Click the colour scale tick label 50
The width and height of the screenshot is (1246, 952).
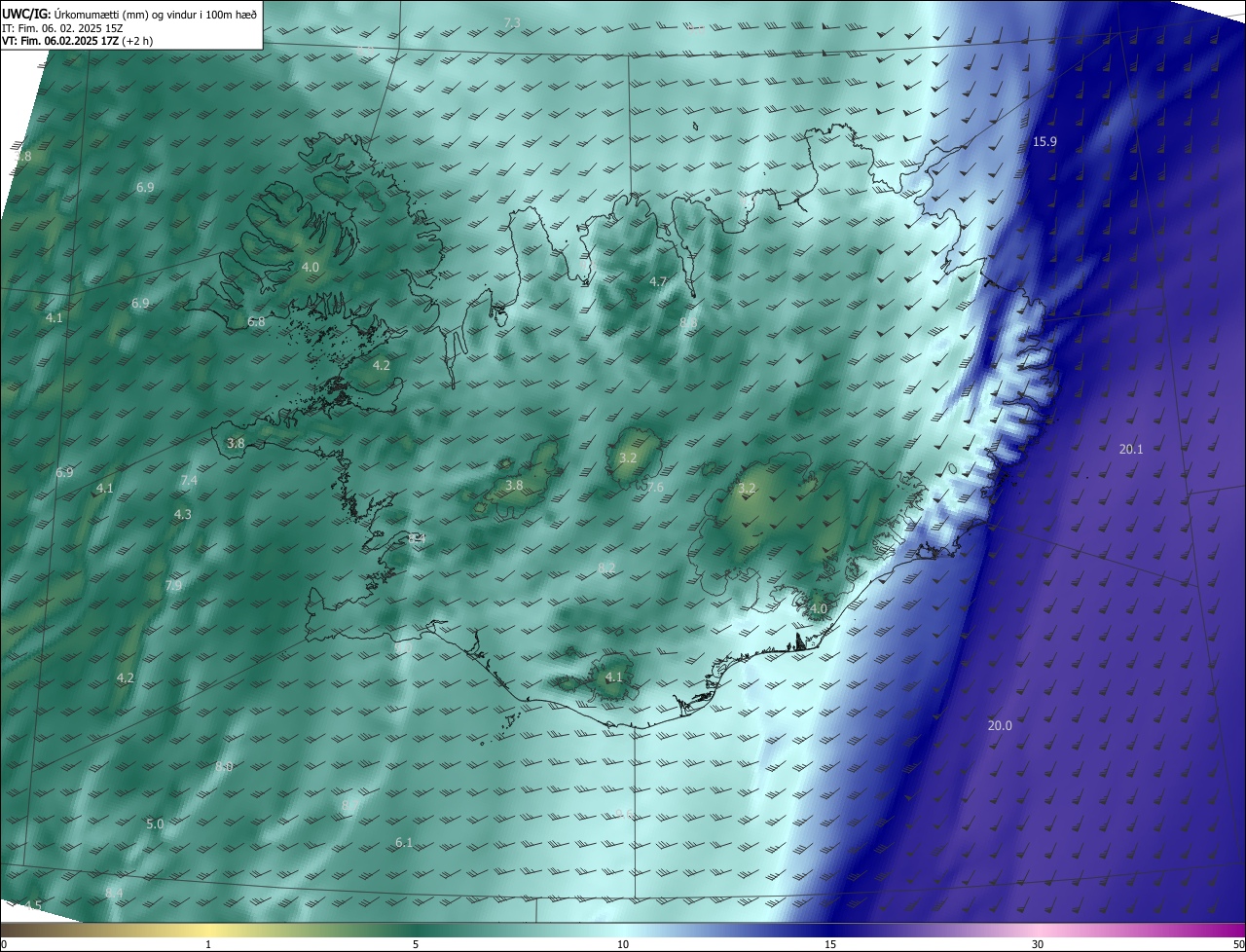(1238, 944)
